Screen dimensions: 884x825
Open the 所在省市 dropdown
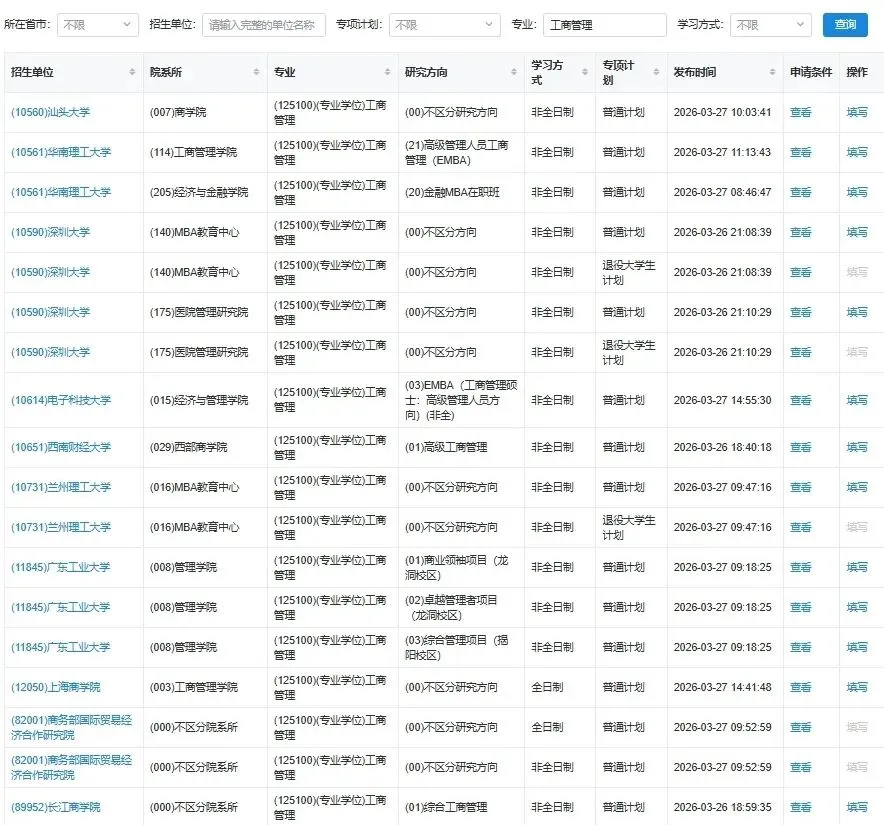click(x=98, y=25)
